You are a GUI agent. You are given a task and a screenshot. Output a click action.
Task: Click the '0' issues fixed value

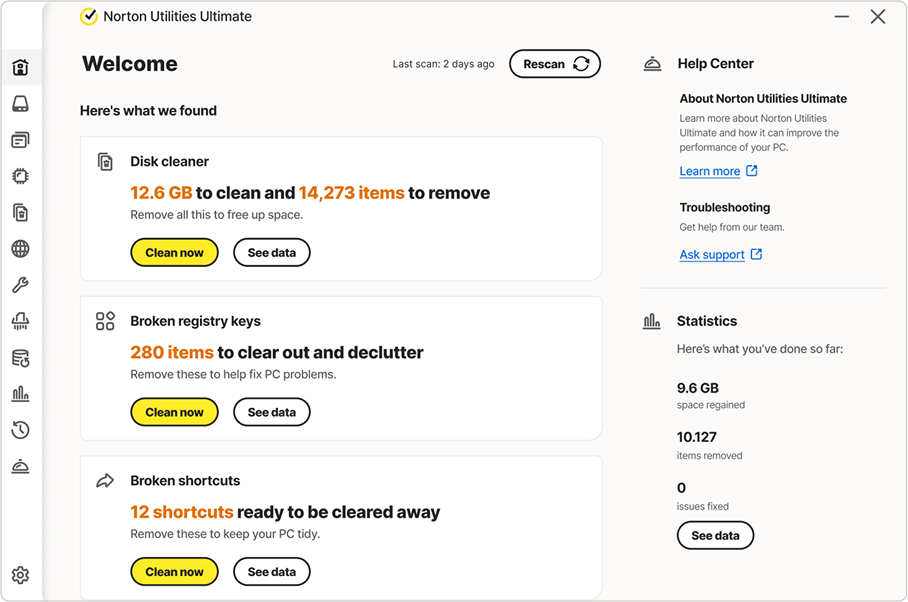[x=682, y=488]
